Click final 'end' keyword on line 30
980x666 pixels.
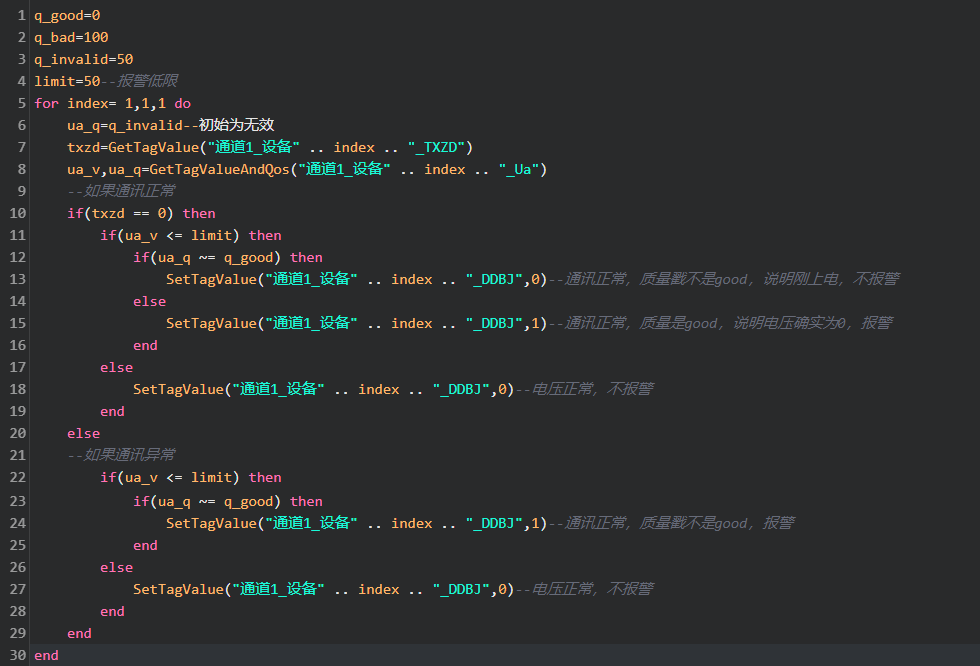46,655
